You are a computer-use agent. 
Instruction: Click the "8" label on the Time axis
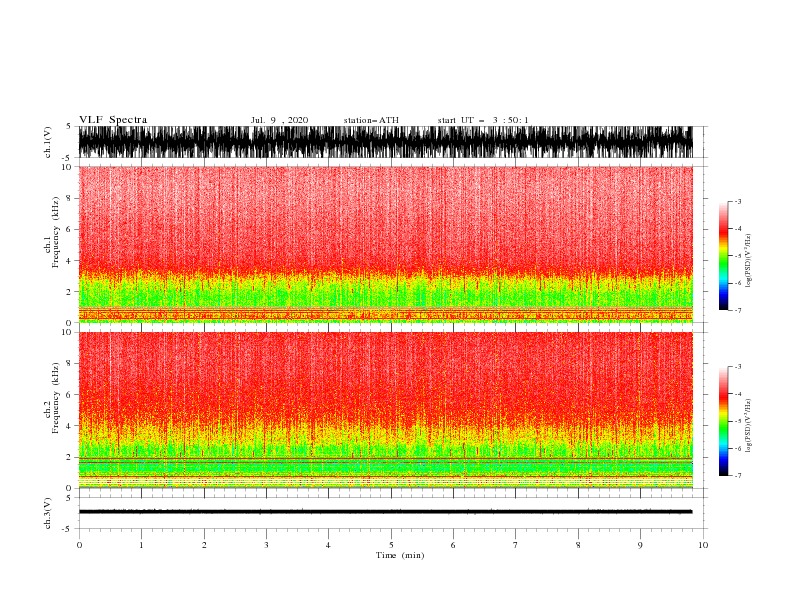(578, 545)
